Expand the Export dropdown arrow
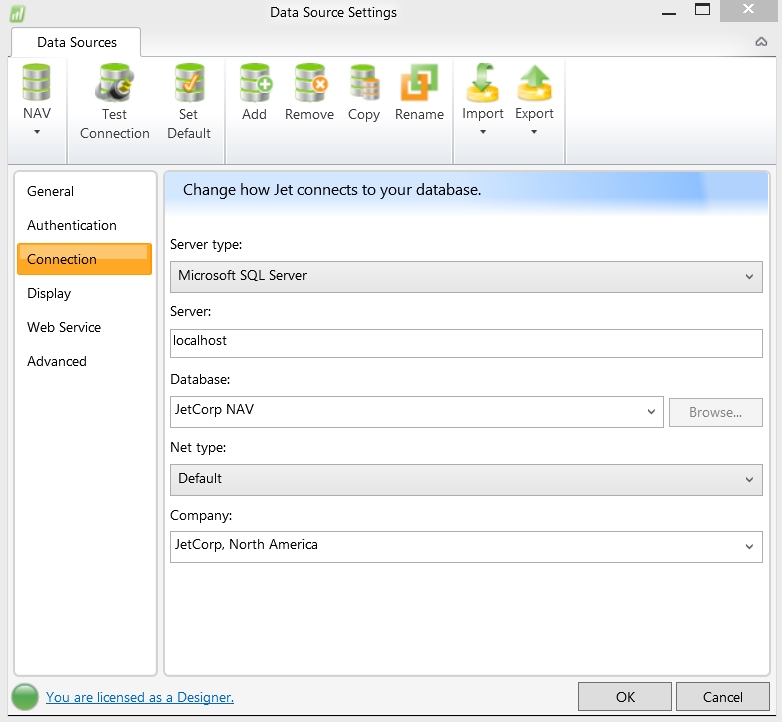Image resolution: width=782 pixels, height=722 pixels. pos(534,132)
